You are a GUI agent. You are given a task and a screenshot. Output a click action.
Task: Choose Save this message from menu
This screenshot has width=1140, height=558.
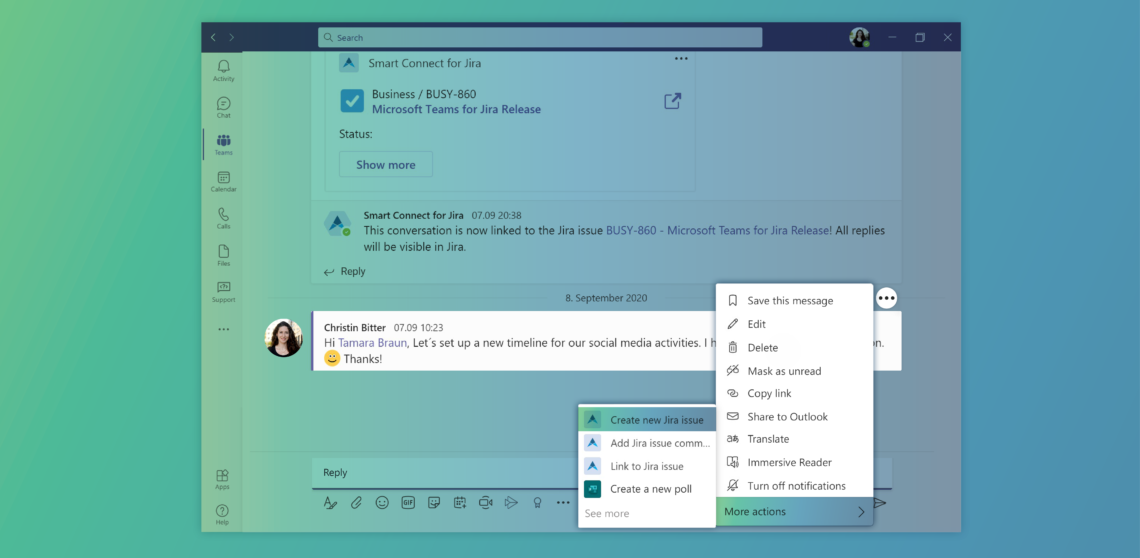point(789,300)
